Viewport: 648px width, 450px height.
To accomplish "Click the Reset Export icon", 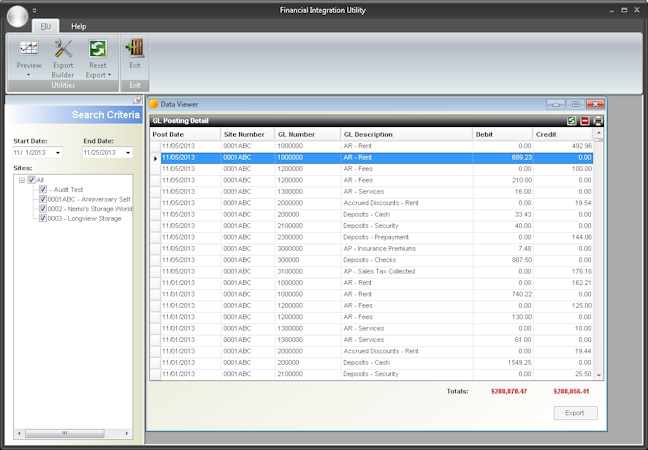I will pyautogui.click(x=98, y=49).
